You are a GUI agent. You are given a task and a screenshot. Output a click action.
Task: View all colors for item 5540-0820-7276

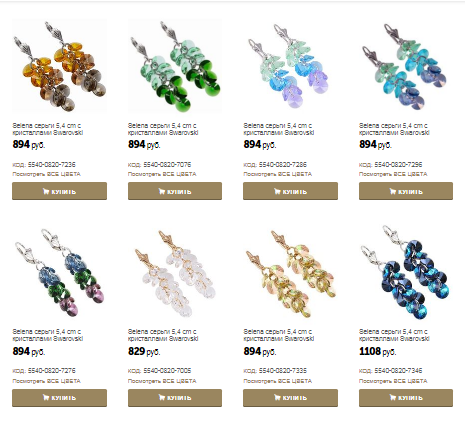click(x=46, y=381)
